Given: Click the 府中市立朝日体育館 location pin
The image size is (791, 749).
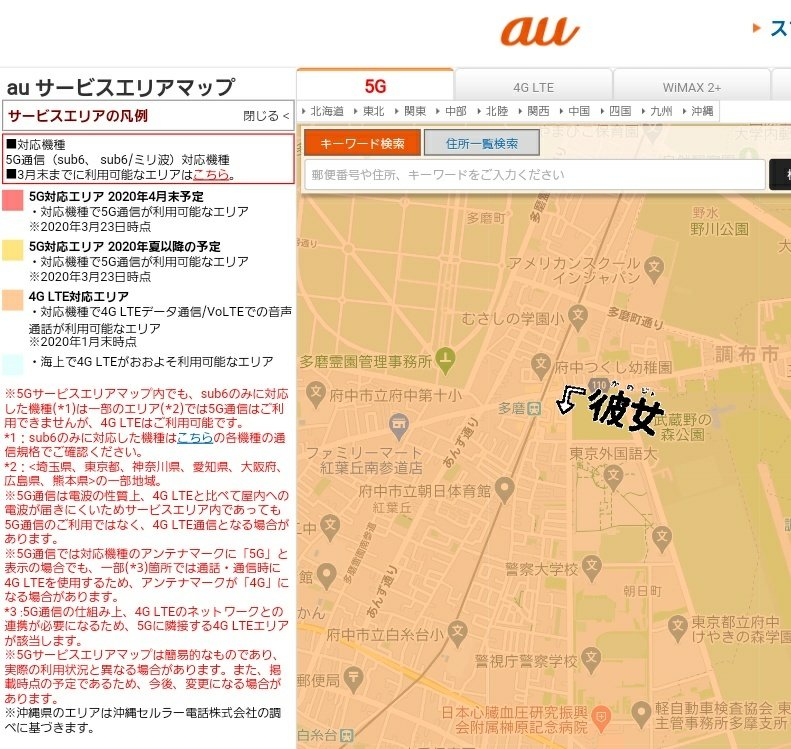Looking at the screenshot, I should 504,489.
